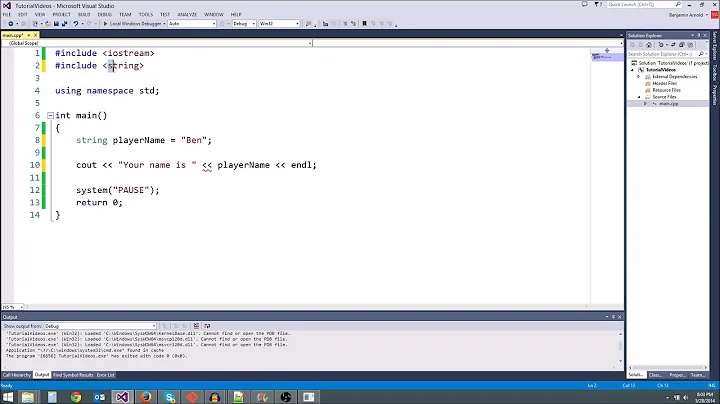Close the main.cpp document tab
Screen dimensions: 720x404
pos(35,35)
